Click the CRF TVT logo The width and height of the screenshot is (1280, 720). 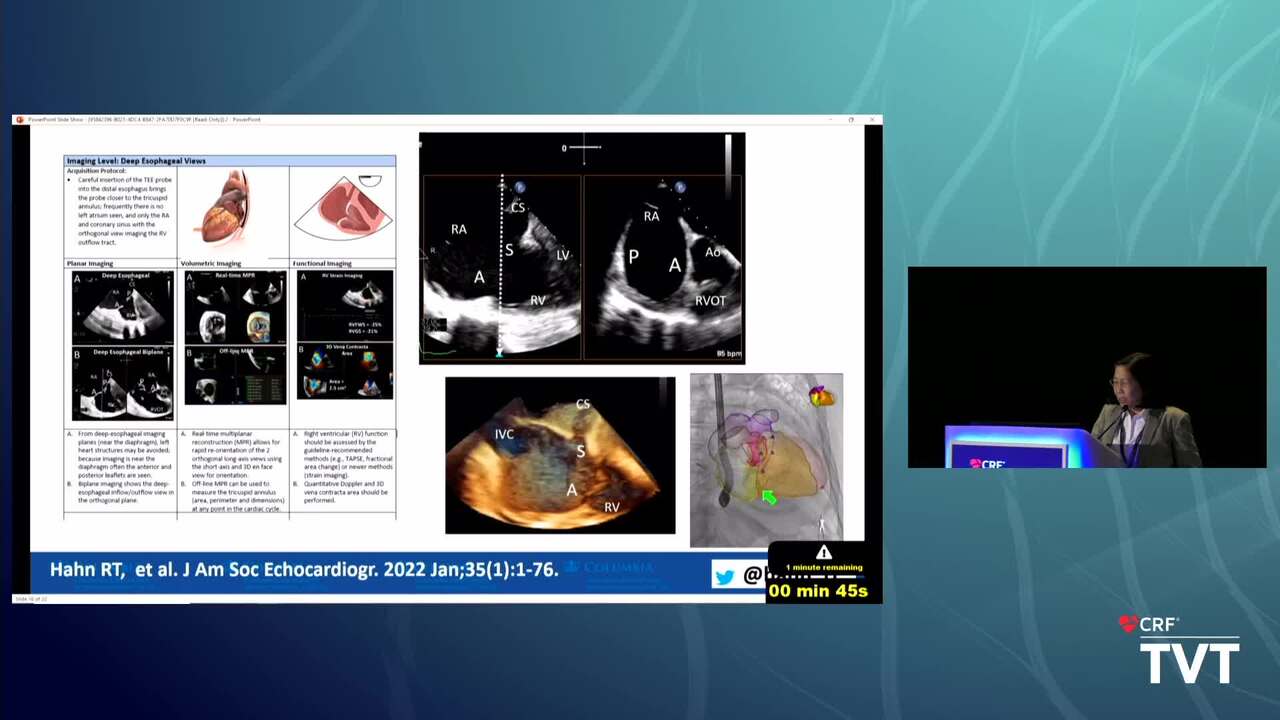tap(1180, 648)
